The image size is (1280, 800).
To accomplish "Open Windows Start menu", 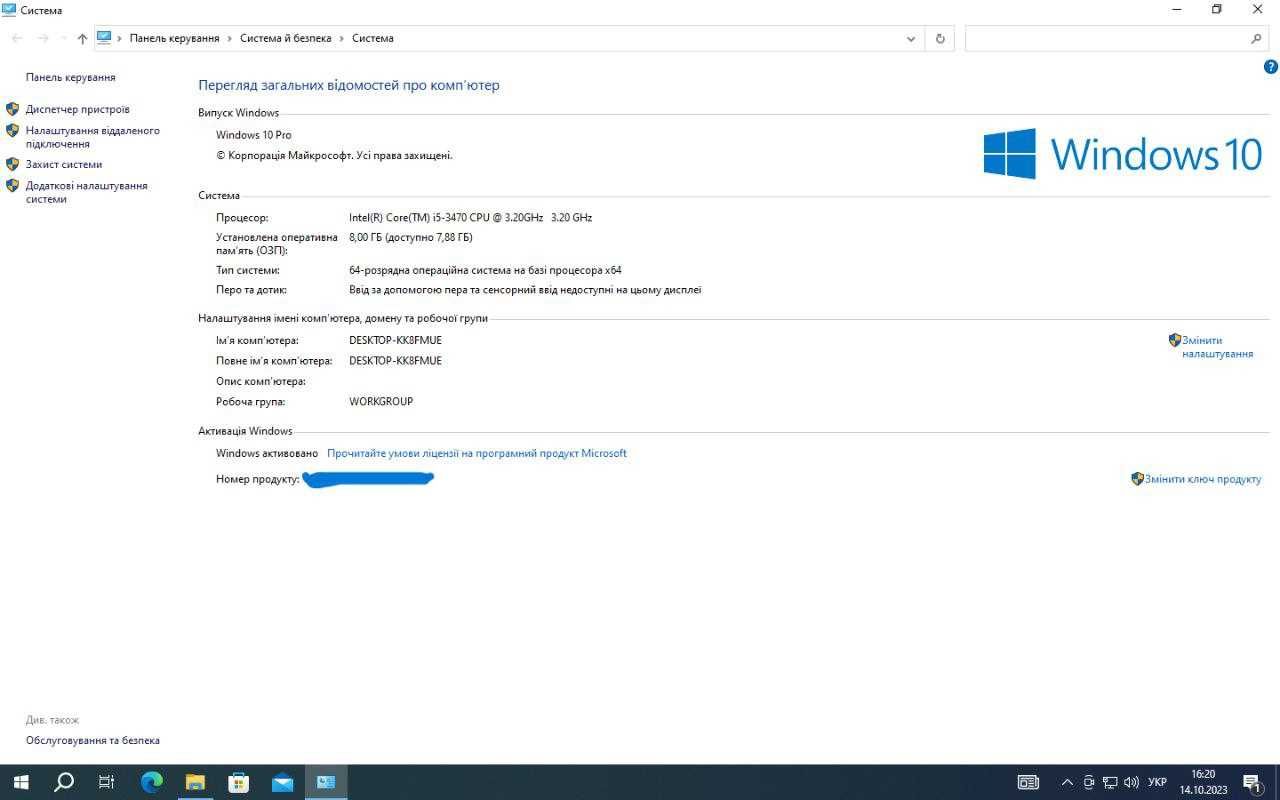I will coord(20,782).
